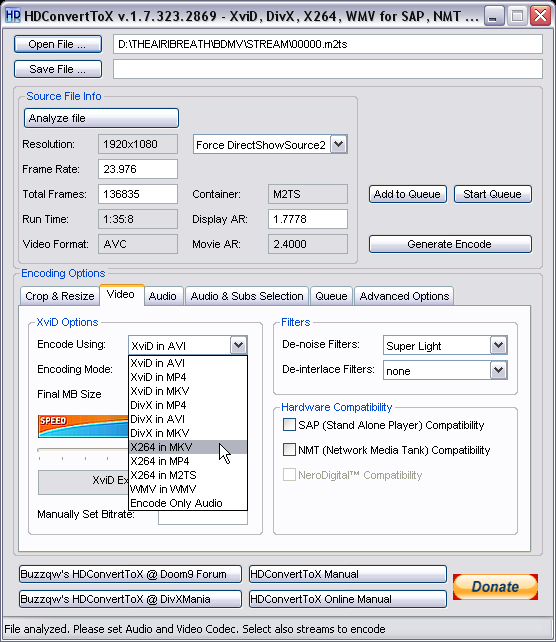Click Generate Encode button
Image resolution: width=556 pixels, height=642 pixels.
450,244
